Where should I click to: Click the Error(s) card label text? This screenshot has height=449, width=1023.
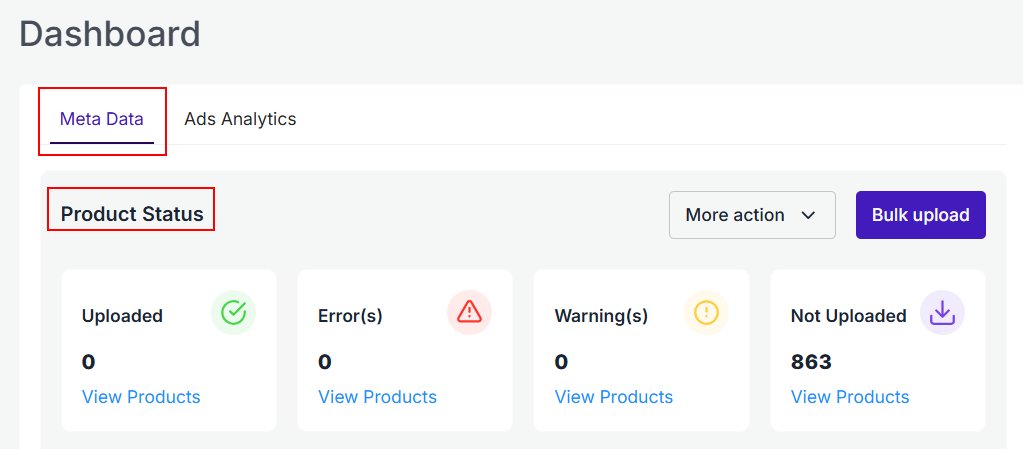[x=350, y=316]
